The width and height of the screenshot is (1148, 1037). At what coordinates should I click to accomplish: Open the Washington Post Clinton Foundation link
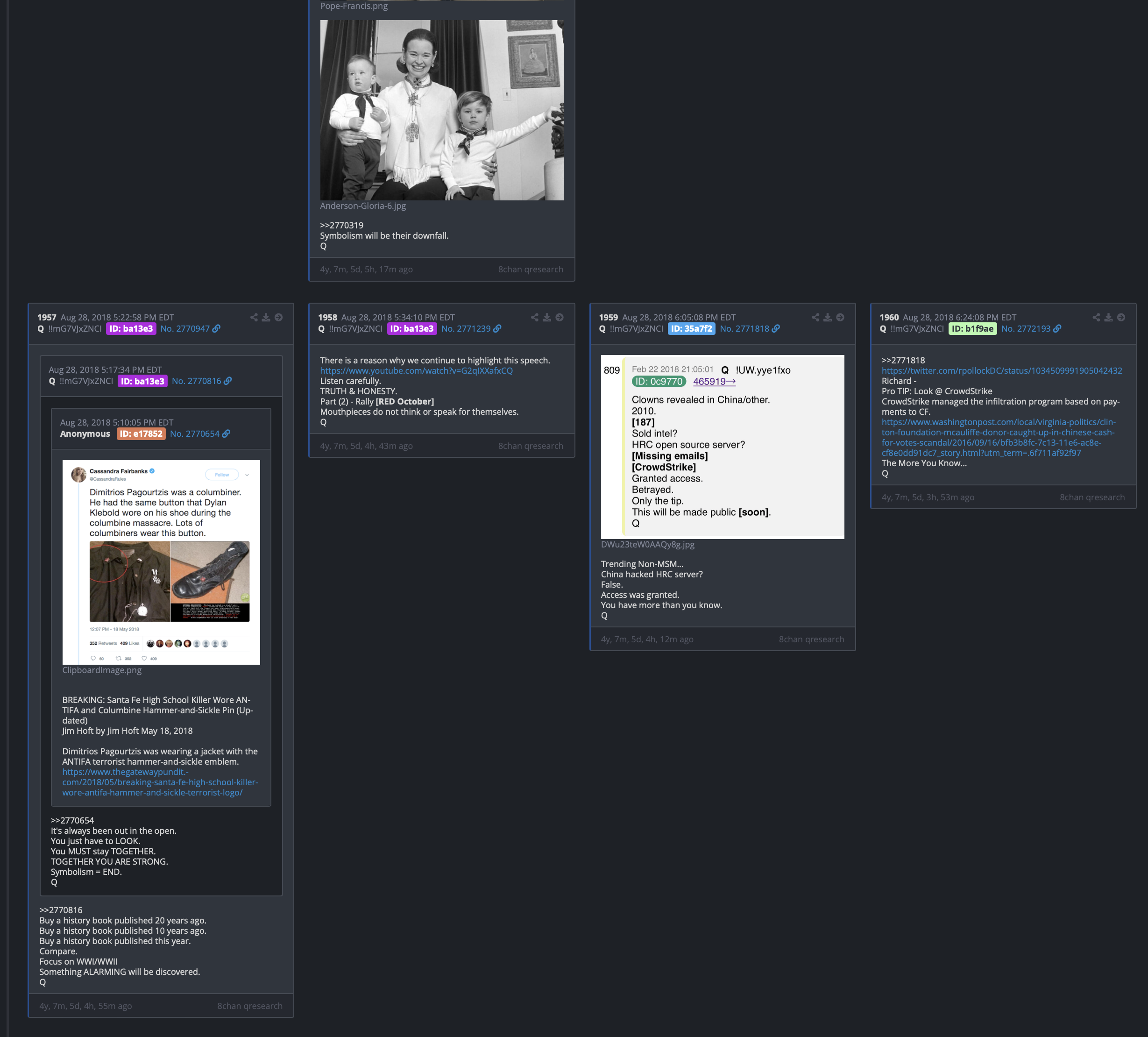point(998,437)
